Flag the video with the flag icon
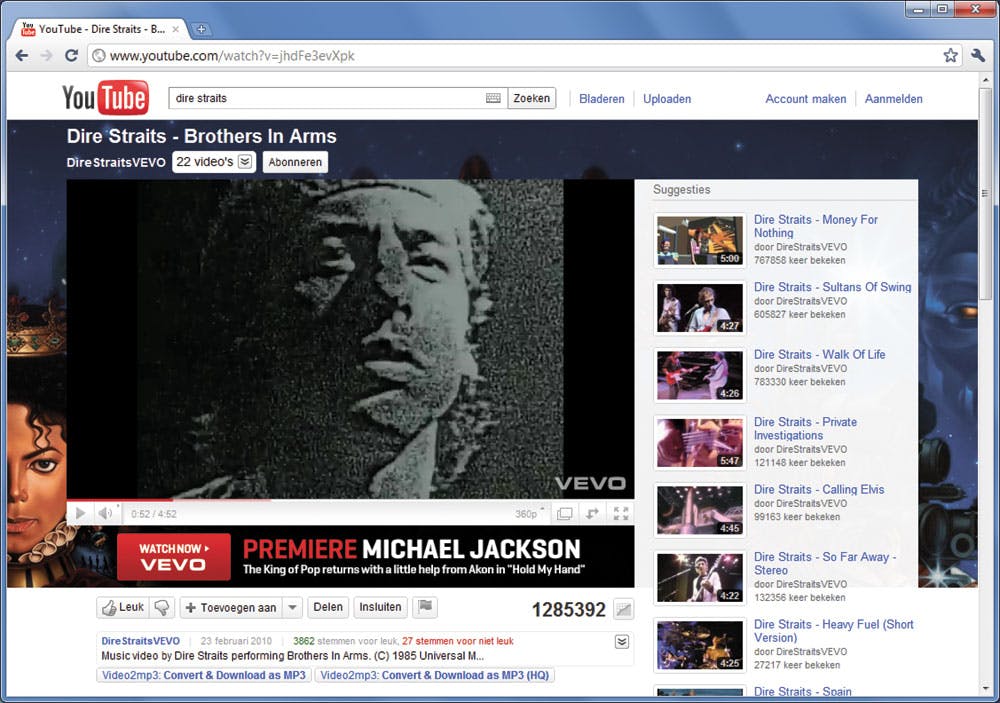1000x703 pixels. [x=425, y=607]
